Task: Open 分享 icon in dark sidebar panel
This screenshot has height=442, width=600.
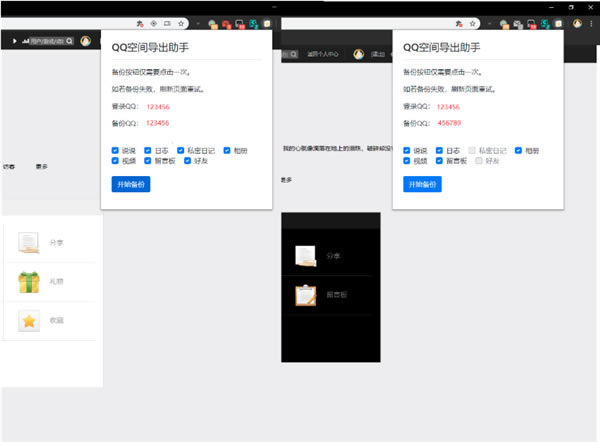Action: pyautogui.click(x=306, y=256)
